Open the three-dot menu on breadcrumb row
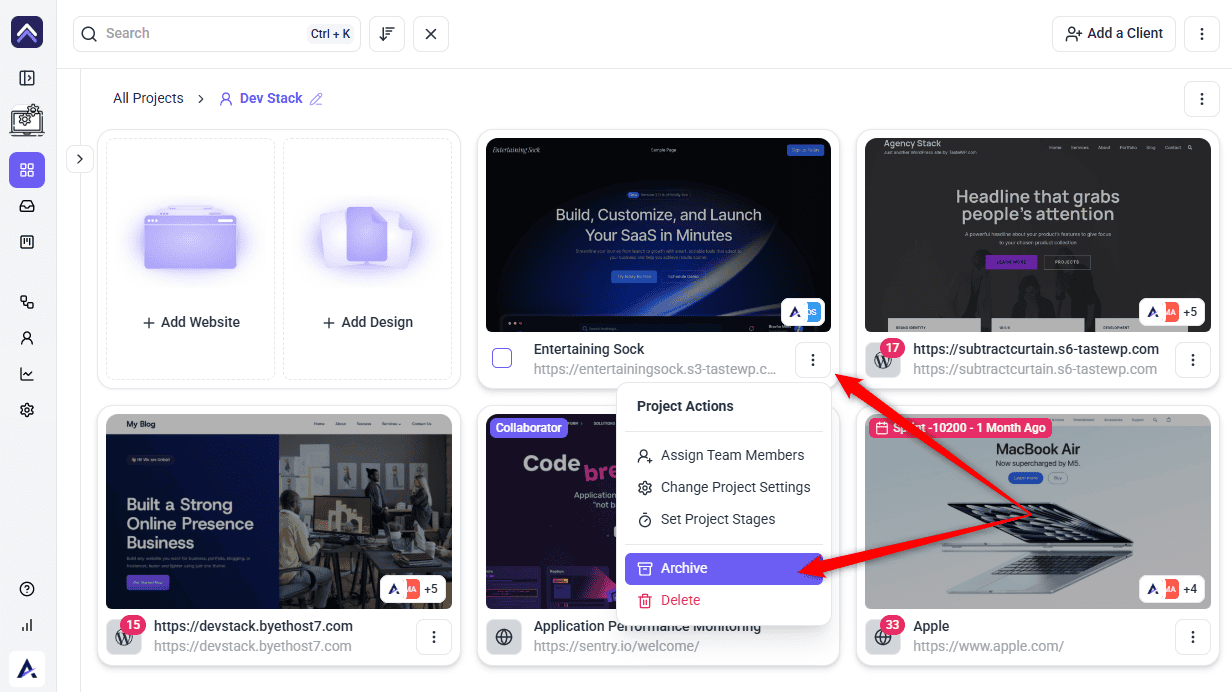This screenshot has height=692, width=1232. [1202, 99]
